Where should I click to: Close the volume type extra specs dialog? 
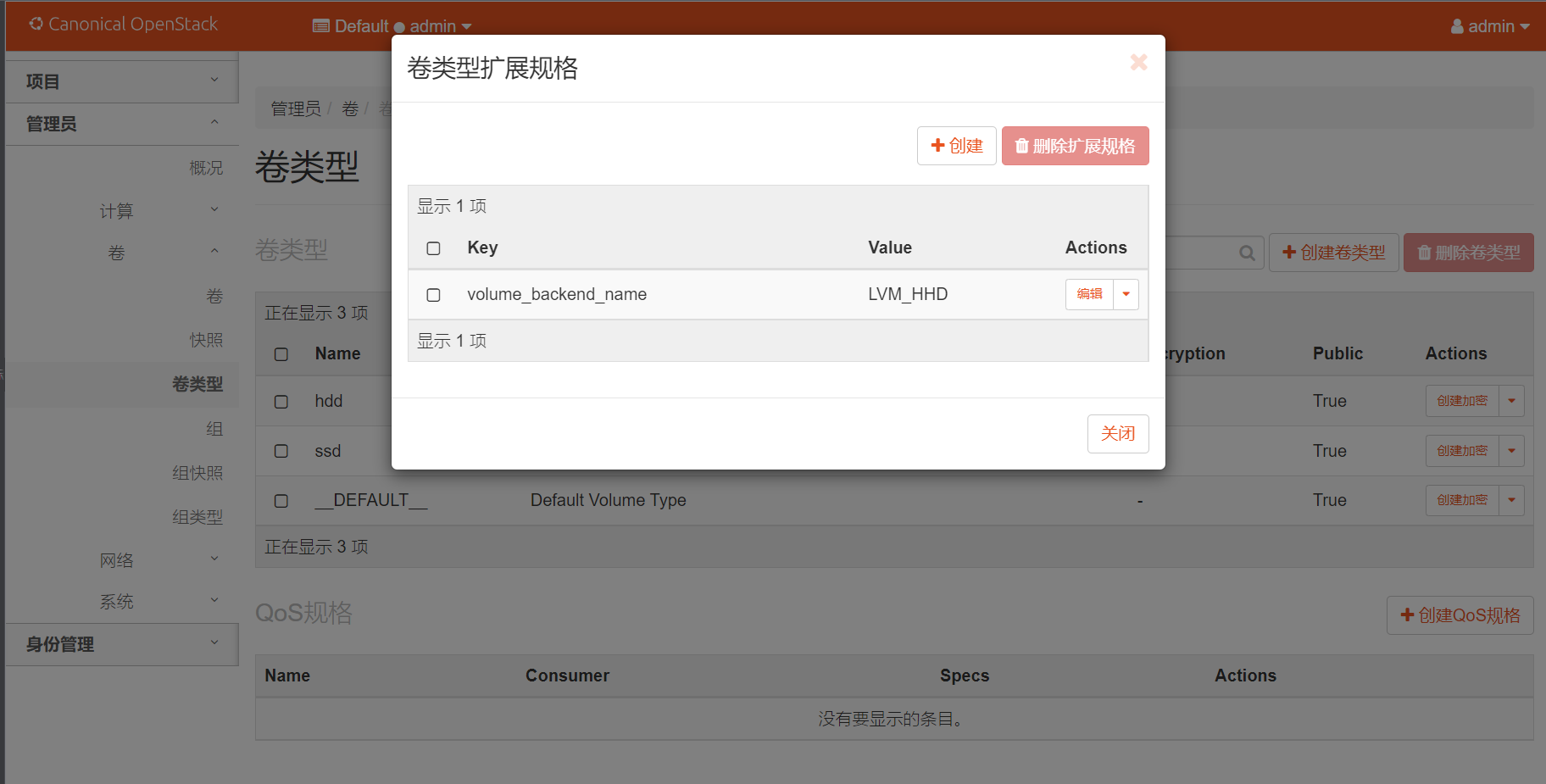click(x=1138, y=63)
